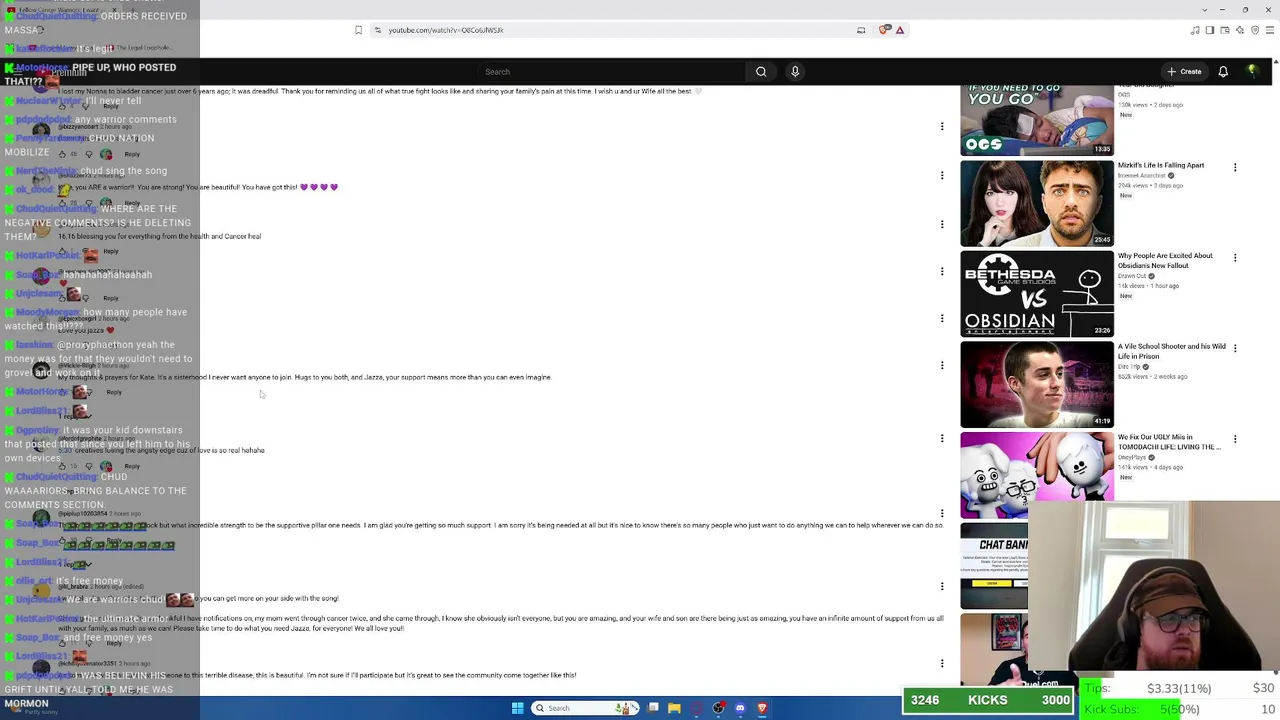Click the Brave browser taskbar icon
Screen dimensions: 1280x720
[762, 708]
